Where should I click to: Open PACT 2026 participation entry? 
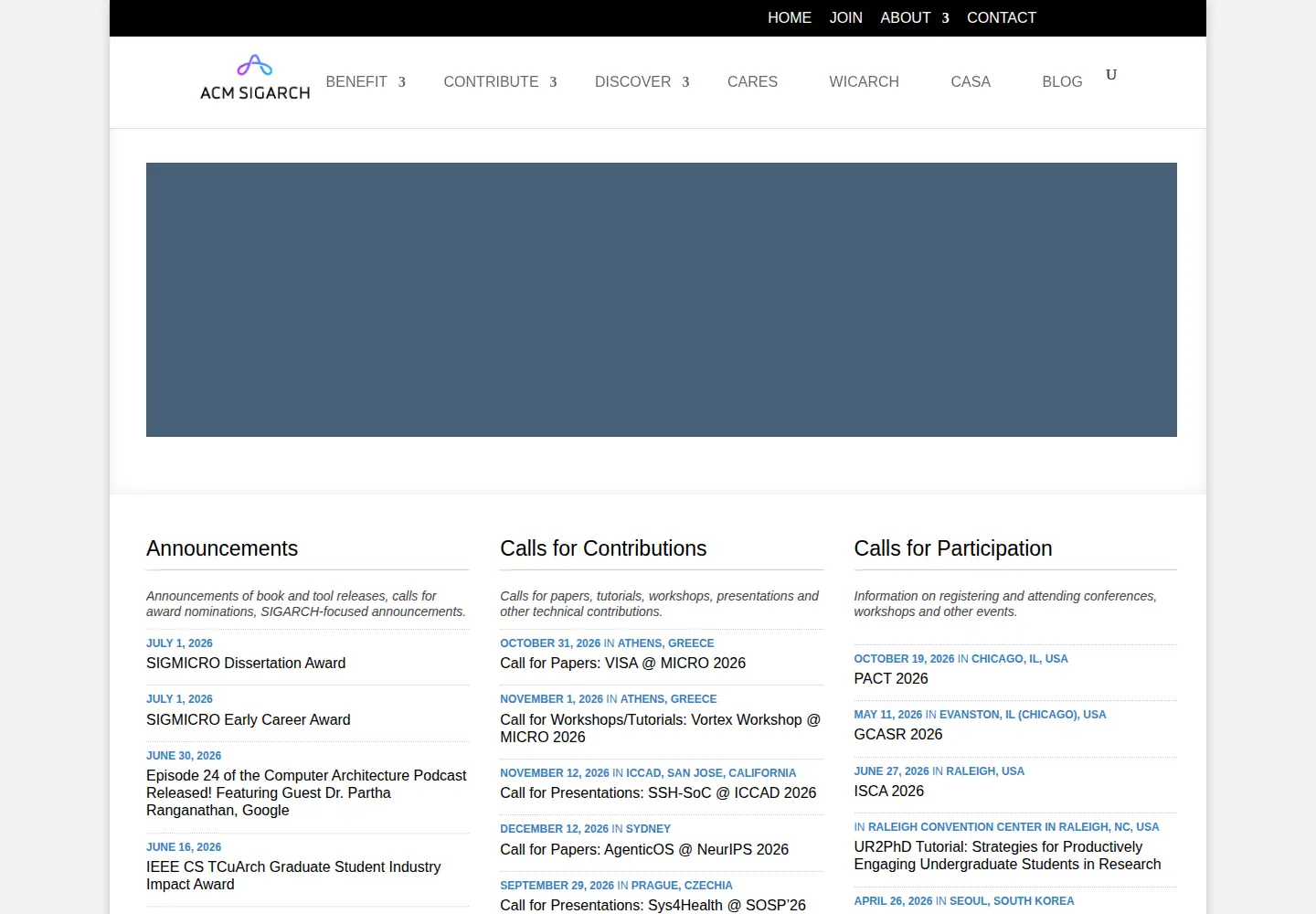[x=891, y=678]
